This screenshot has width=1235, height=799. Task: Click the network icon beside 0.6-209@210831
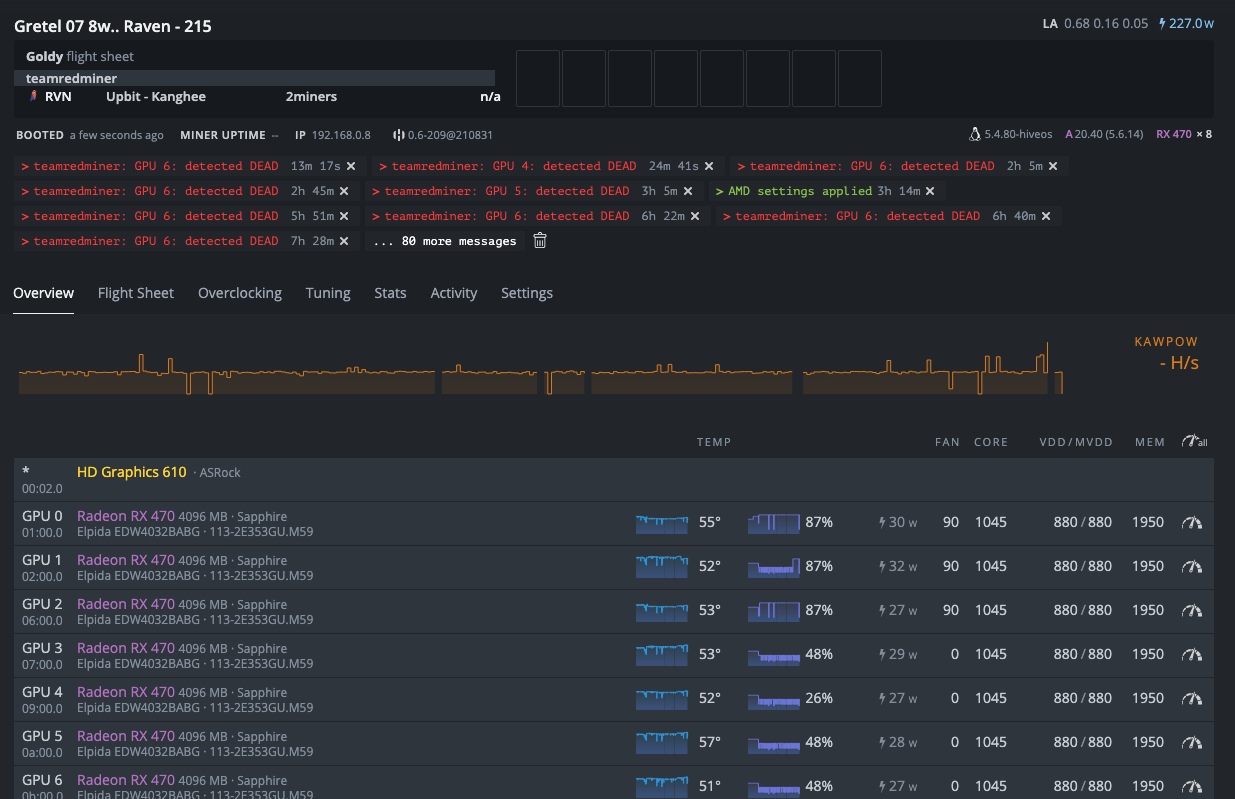click(x=398, y=135)
